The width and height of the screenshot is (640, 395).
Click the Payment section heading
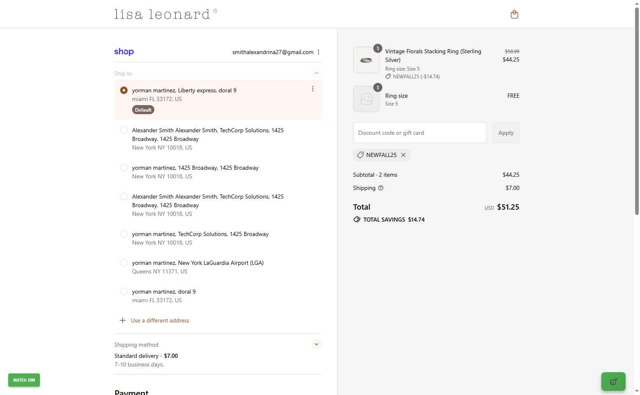[131, 392]
